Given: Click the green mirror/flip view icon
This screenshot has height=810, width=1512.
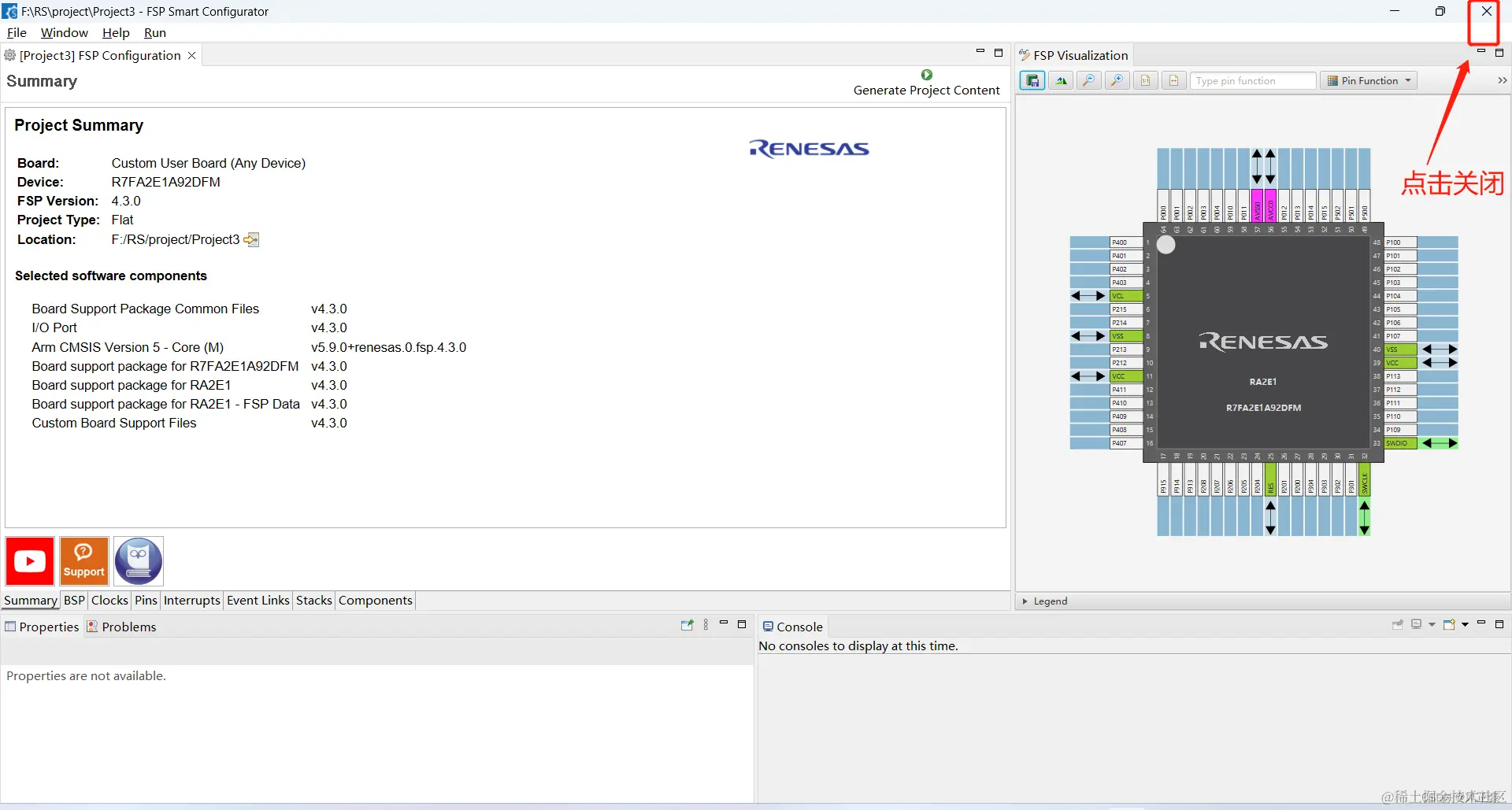Looking at the screenshot, I should 1061,80.
